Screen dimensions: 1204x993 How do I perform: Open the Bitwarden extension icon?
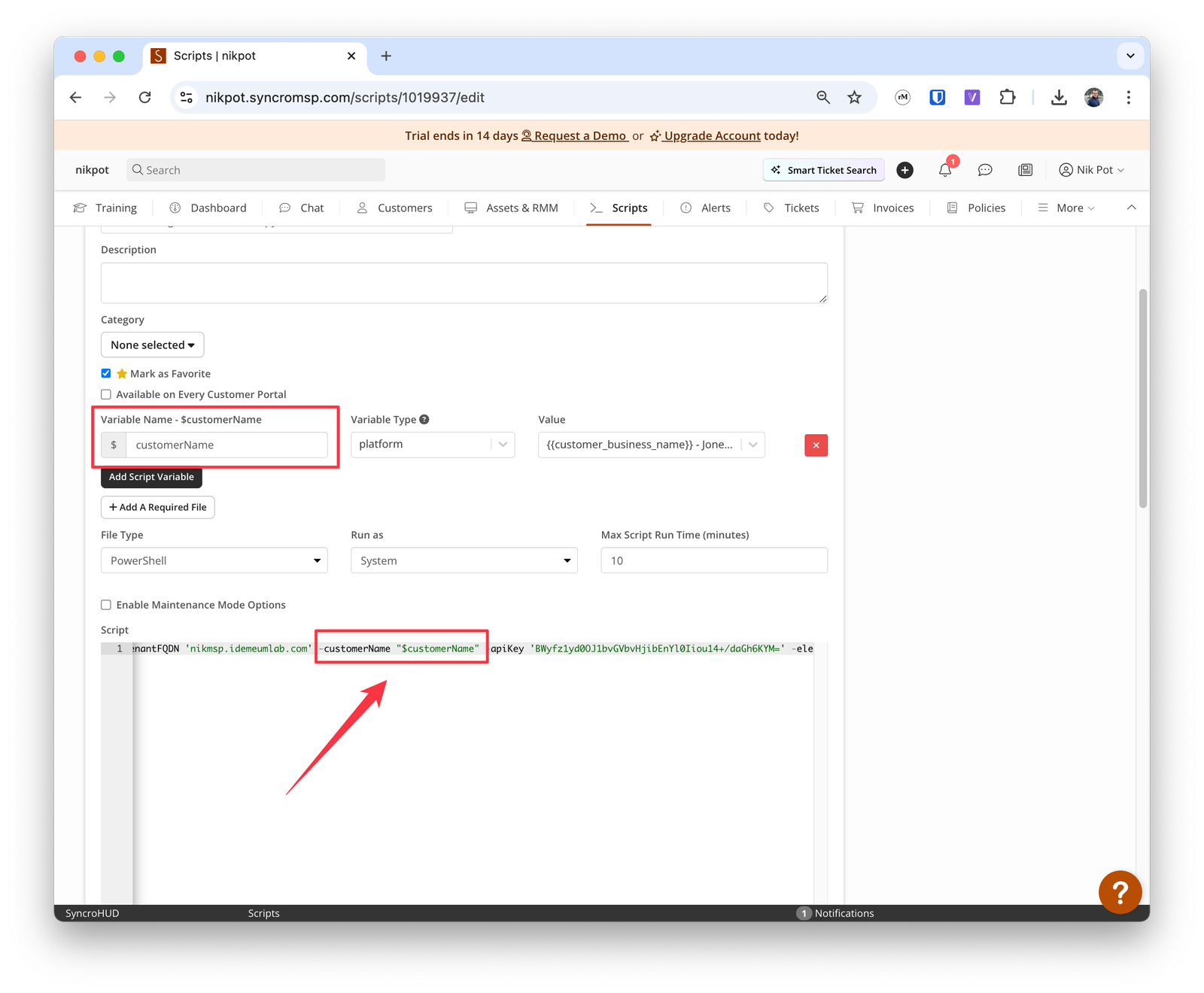click(x=938, y=97)
